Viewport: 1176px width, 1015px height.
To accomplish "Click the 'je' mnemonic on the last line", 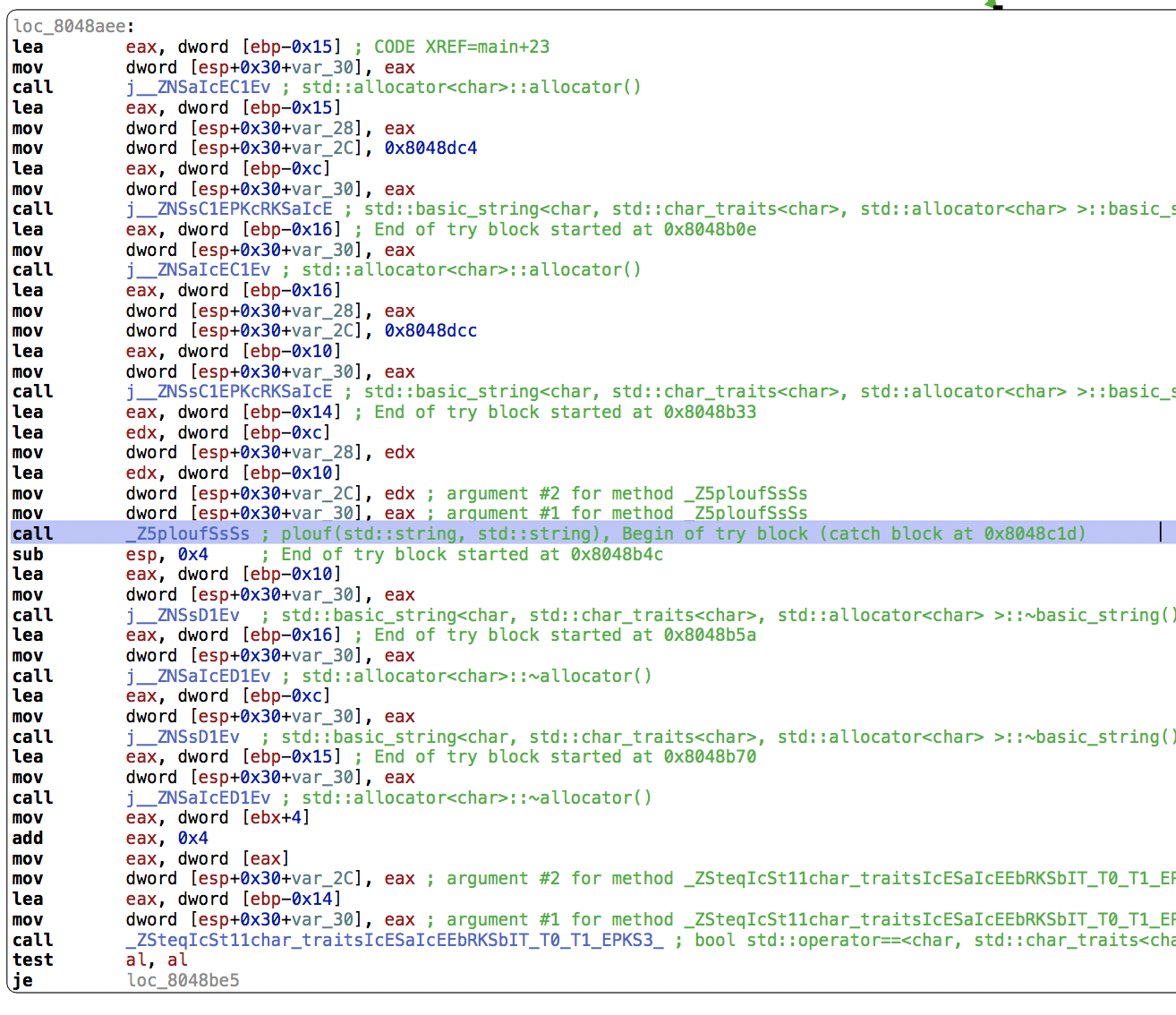I will 22,980.
